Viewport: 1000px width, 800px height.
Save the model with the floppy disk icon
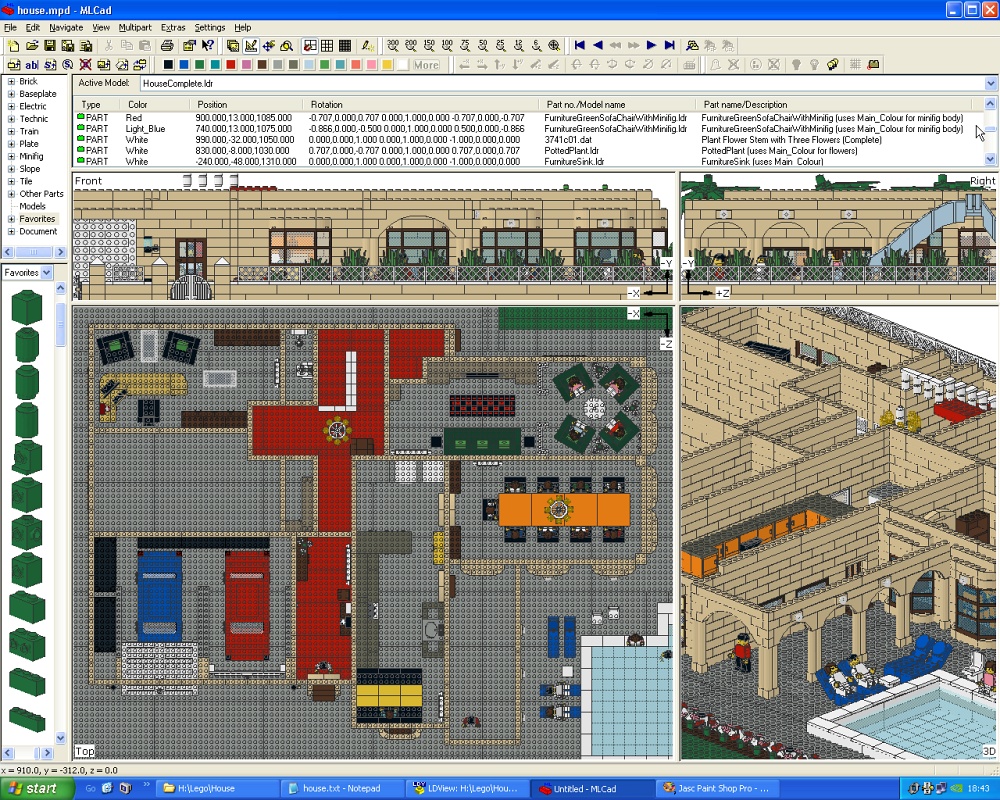(49, 46)
